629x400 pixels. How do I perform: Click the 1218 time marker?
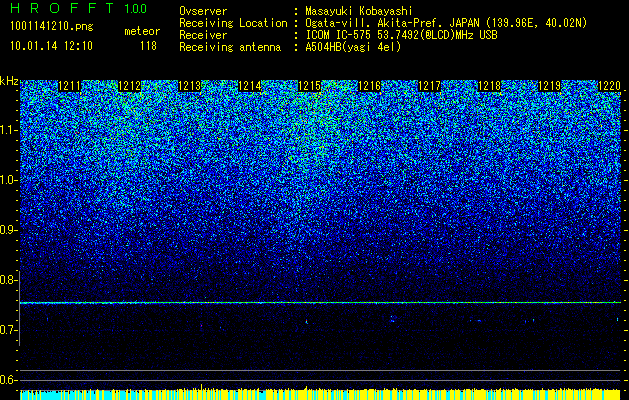489,86
